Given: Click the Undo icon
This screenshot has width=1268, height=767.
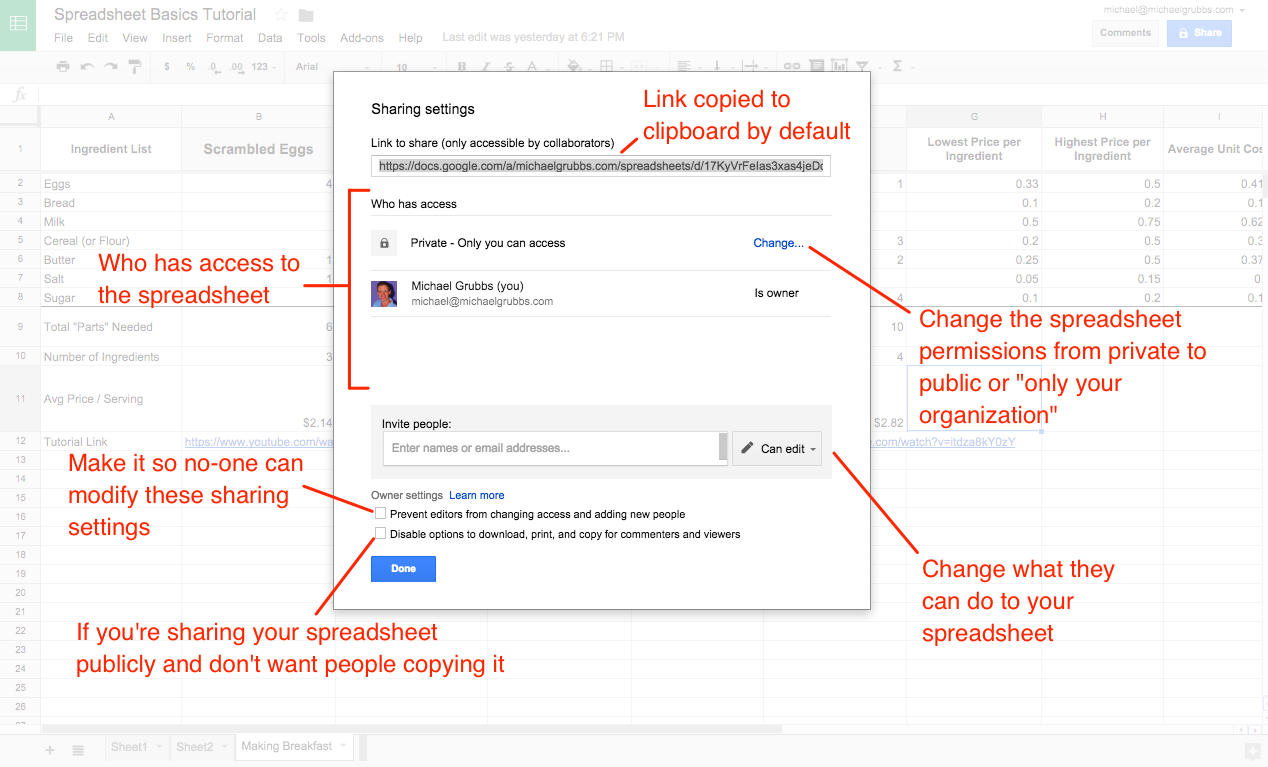Looking at the screenshot, I should 86,66.
